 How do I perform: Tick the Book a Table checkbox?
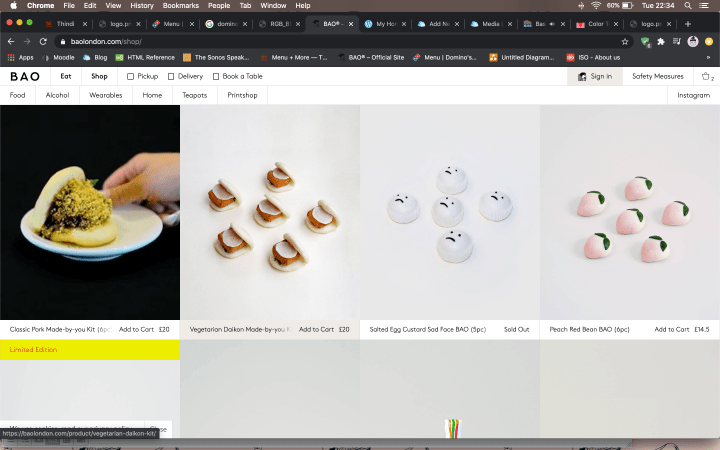tap(216, 76)
